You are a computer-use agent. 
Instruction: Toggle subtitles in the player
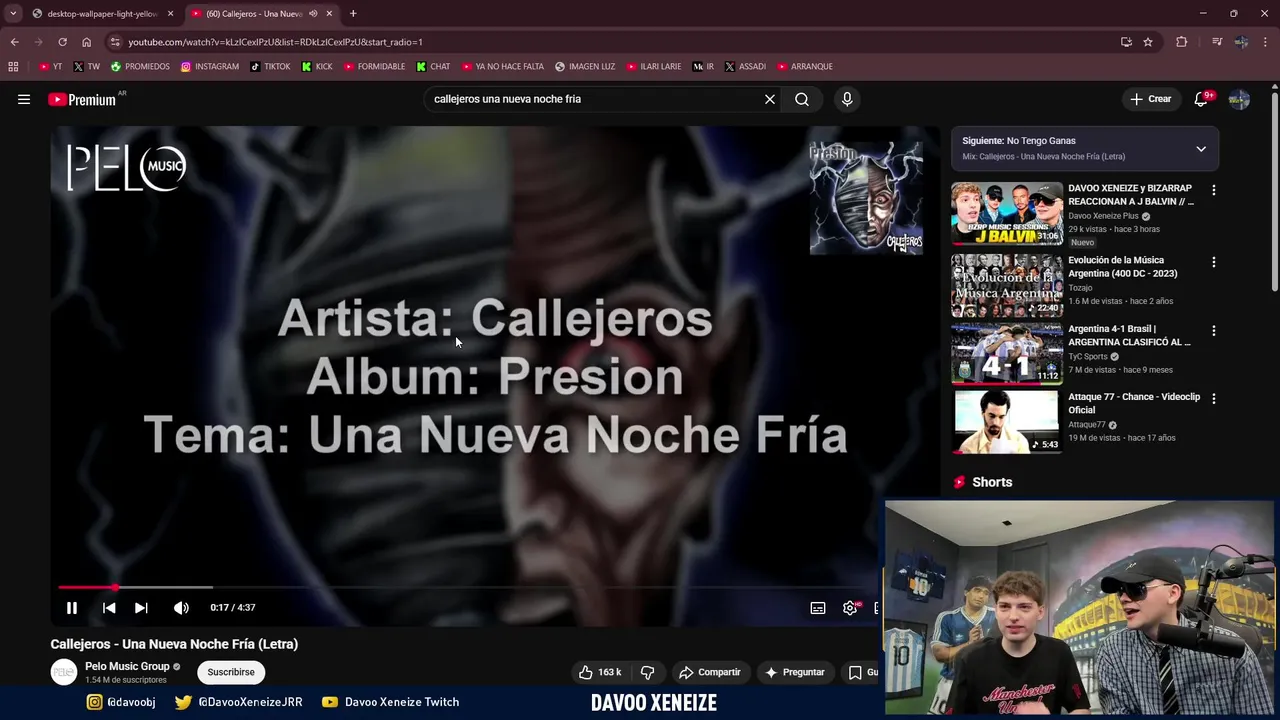(818, 607)
